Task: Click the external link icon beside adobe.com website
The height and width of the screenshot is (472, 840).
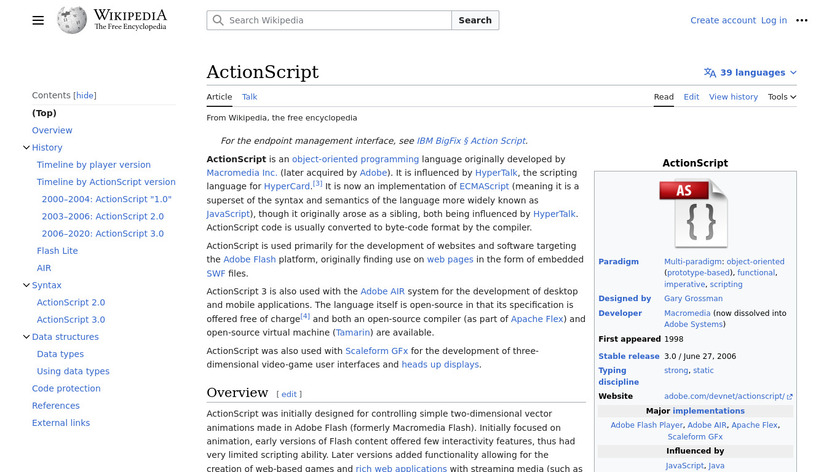Action: pos(790,397)
